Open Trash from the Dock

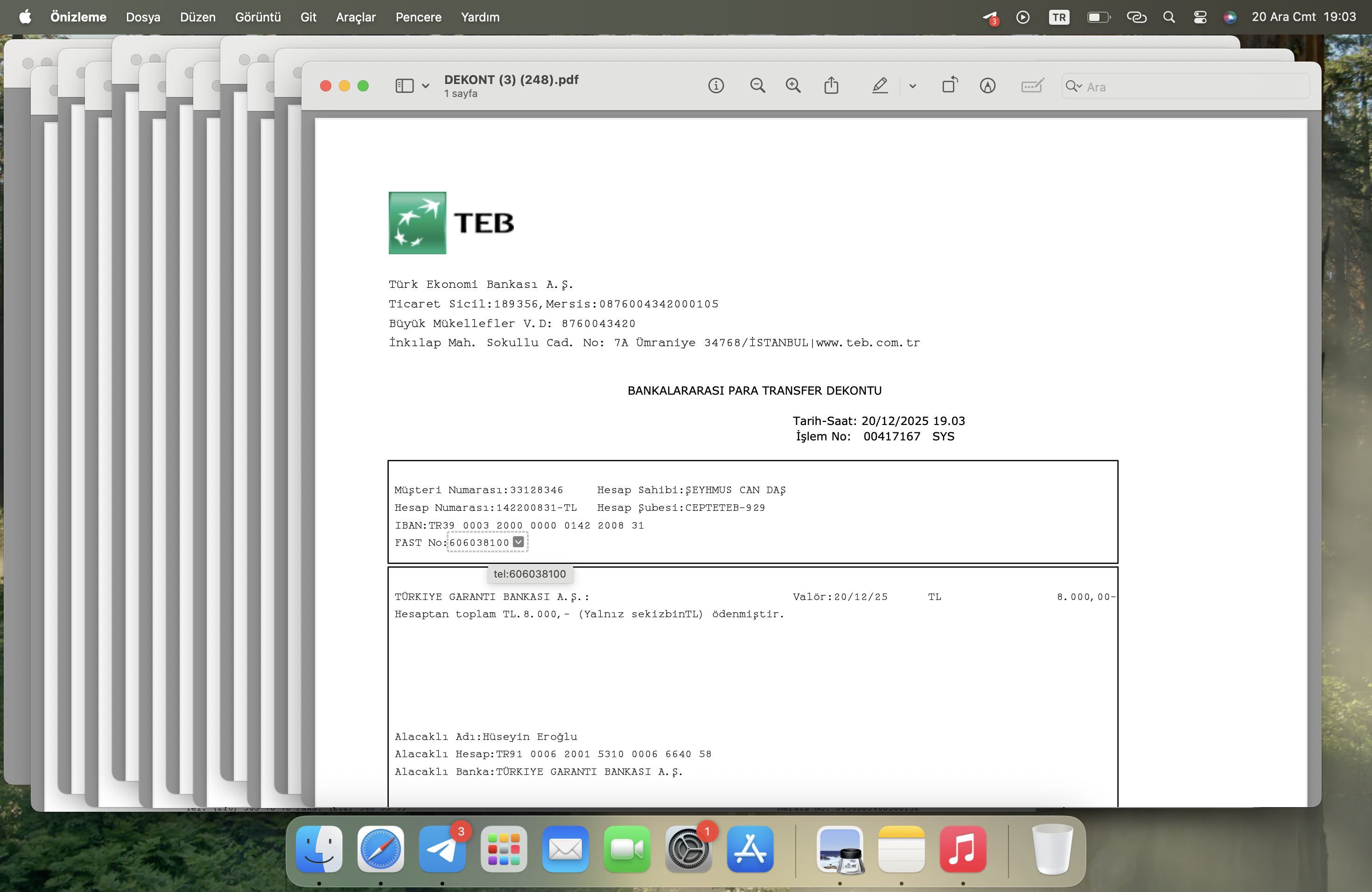(x=1052, y=849)
